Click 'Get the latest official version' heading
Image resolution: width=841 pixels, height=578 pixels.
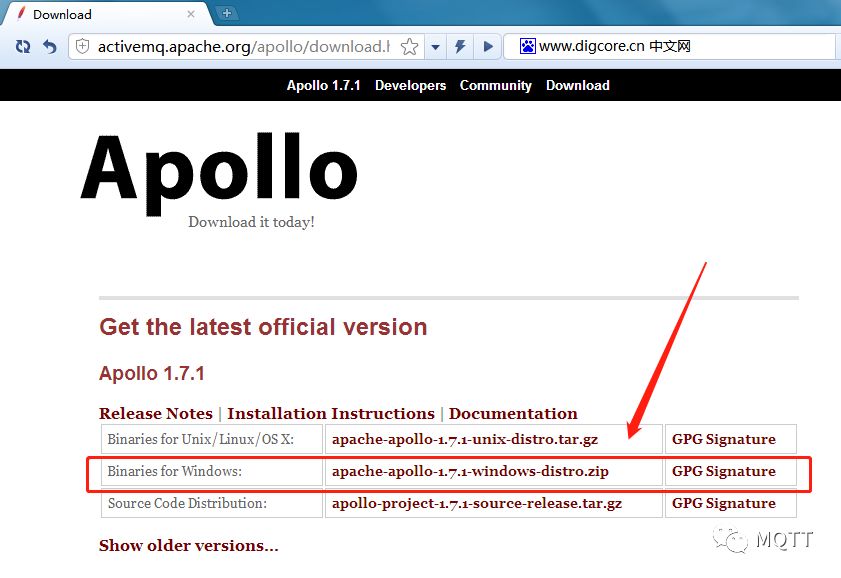pyautogui.click(x=263, y=327)
